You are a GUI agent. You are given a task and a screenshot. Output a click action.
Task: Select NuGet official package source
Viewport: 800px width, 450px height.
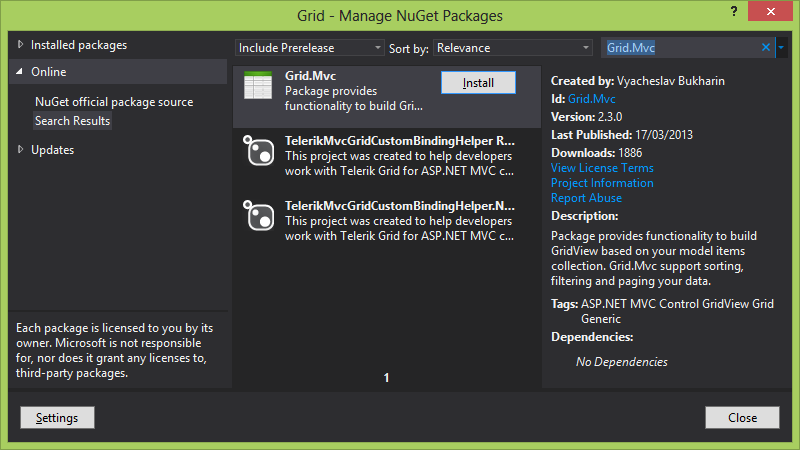114,102
